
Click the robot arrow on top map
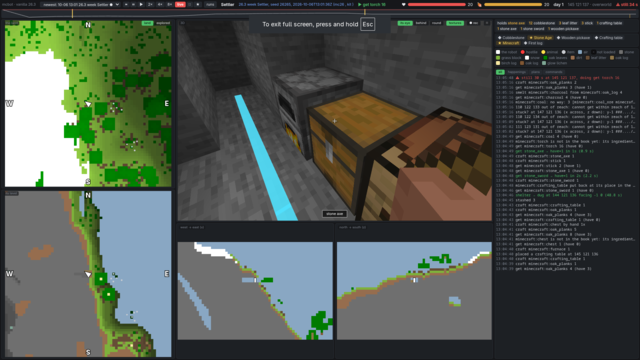coord(88,104)
